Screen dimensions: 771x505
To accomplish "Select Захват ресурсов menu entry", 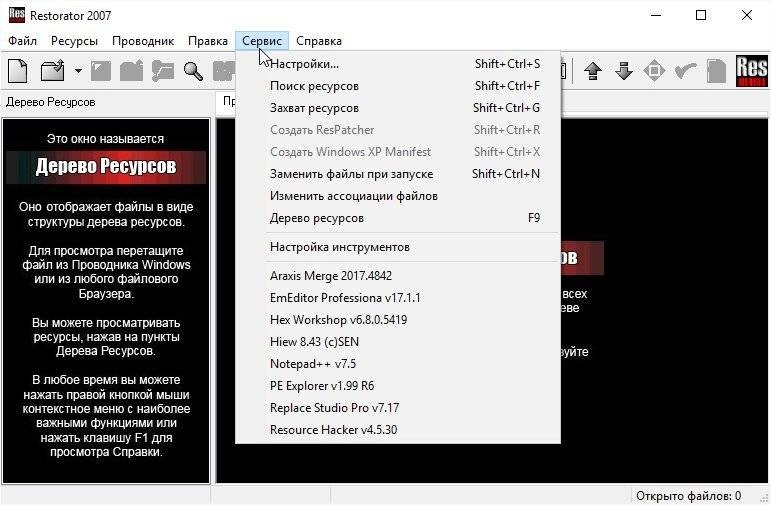I will (x=398, y=108).
